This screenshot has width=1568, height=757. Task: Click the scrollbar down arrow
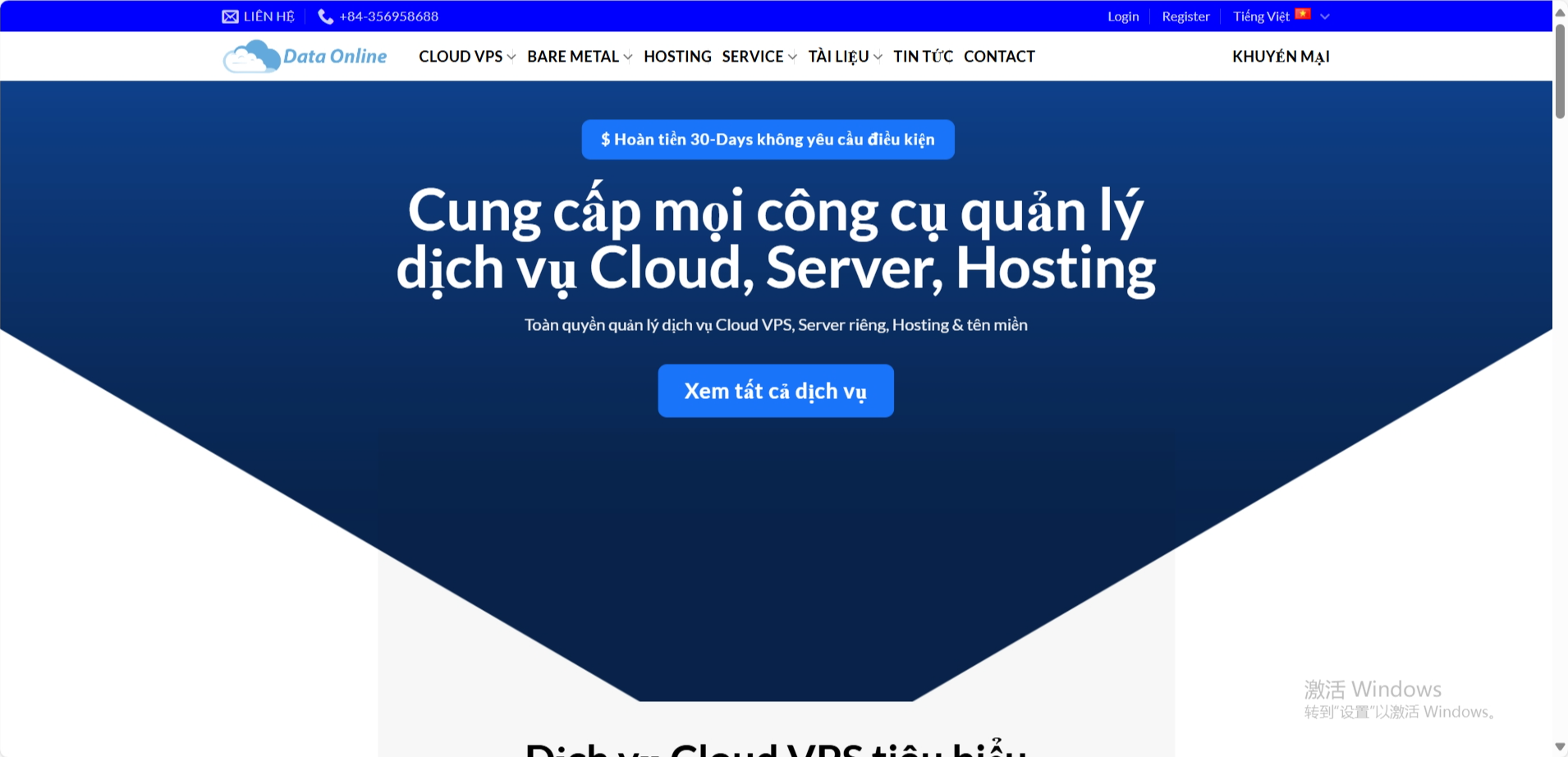[x=1560, y=746]
